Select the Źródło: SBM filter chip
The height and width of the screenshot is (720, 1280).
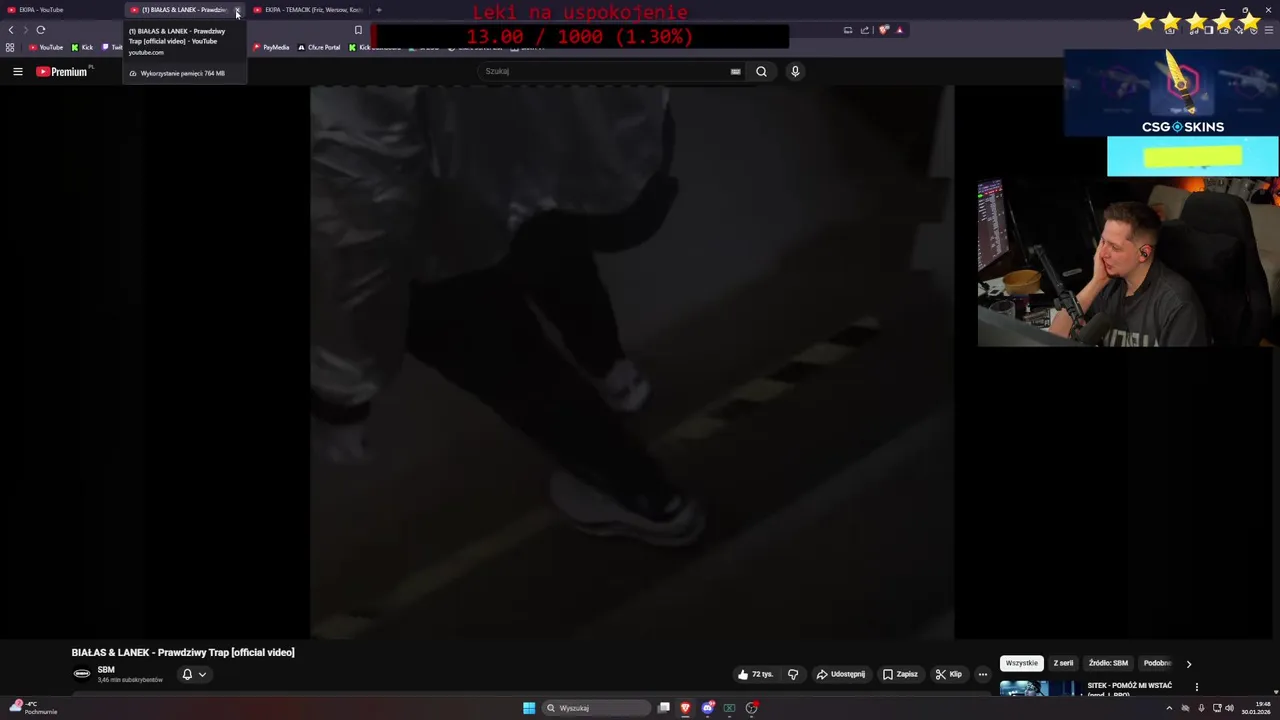point(1108,663)
